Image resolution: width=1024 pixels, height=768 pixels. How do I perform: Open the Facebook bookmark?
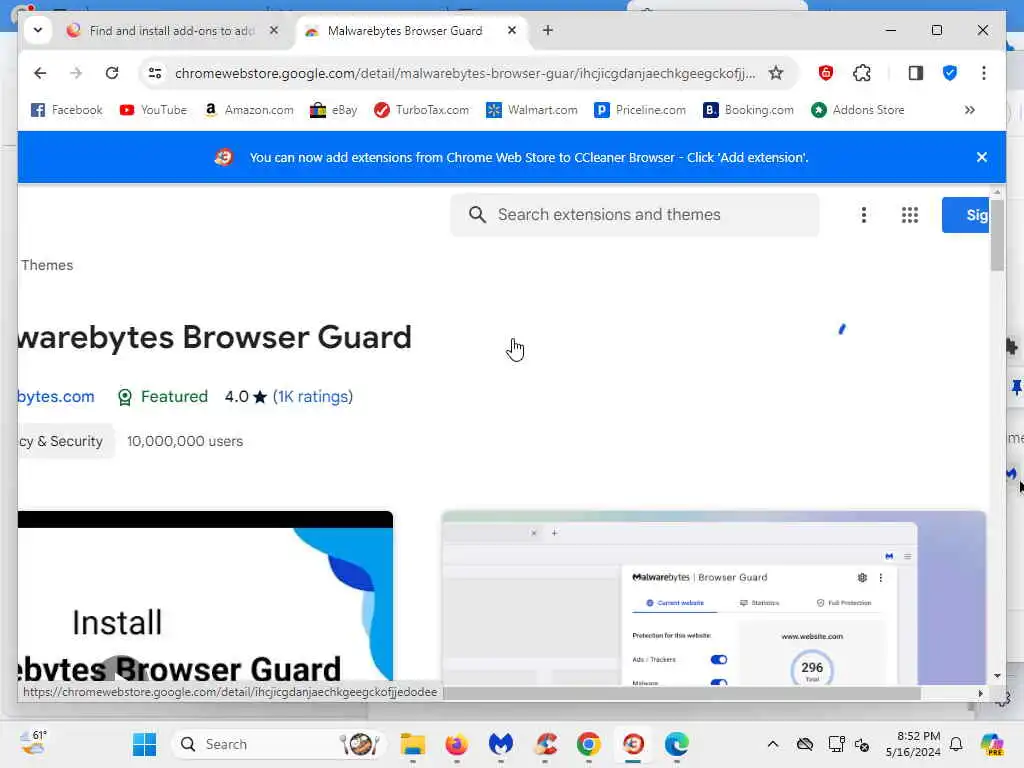pyautogui.click(x=67, y=110)
